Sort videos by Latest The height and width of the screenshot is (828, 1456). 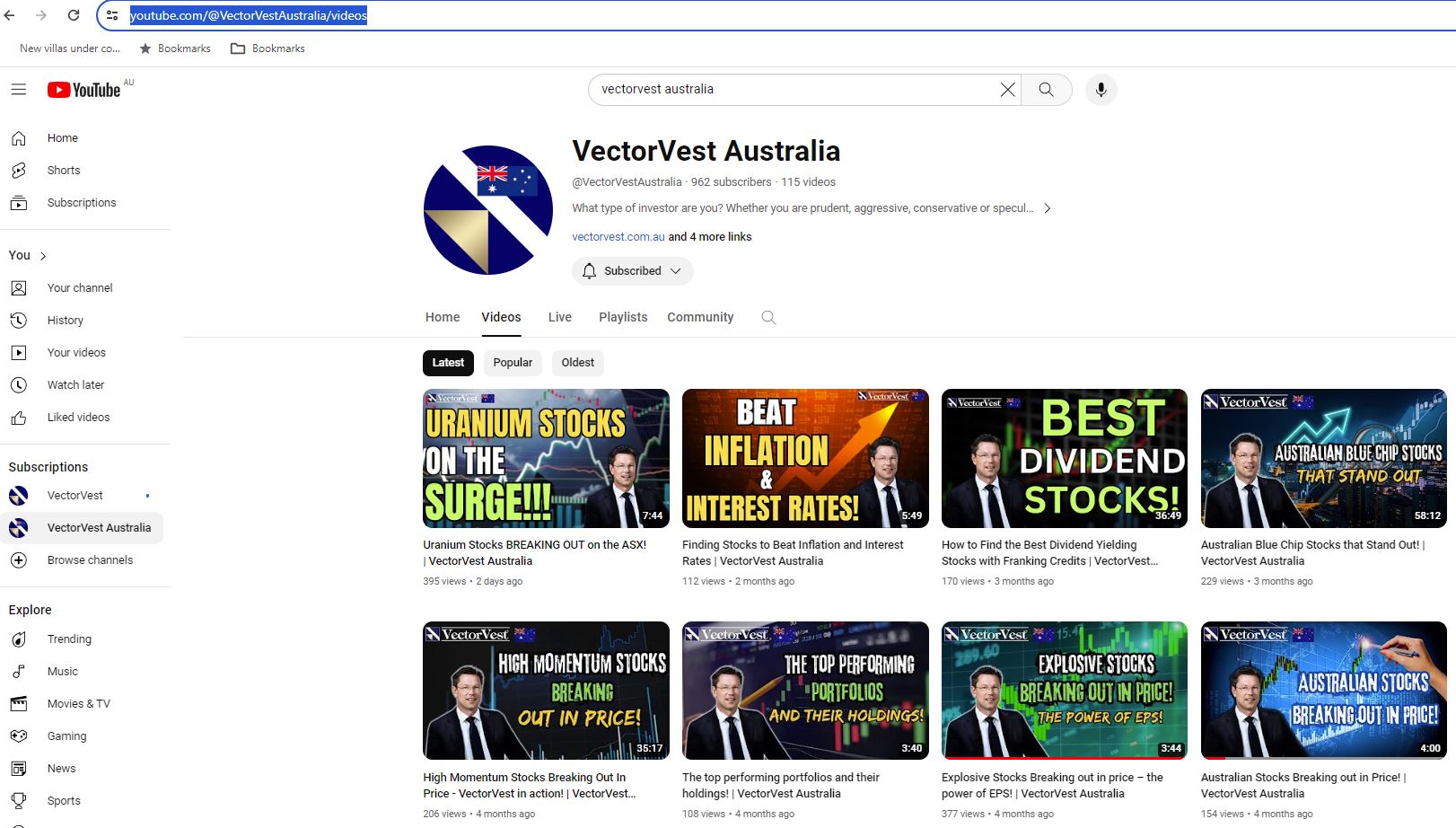[x=448, y=363]
